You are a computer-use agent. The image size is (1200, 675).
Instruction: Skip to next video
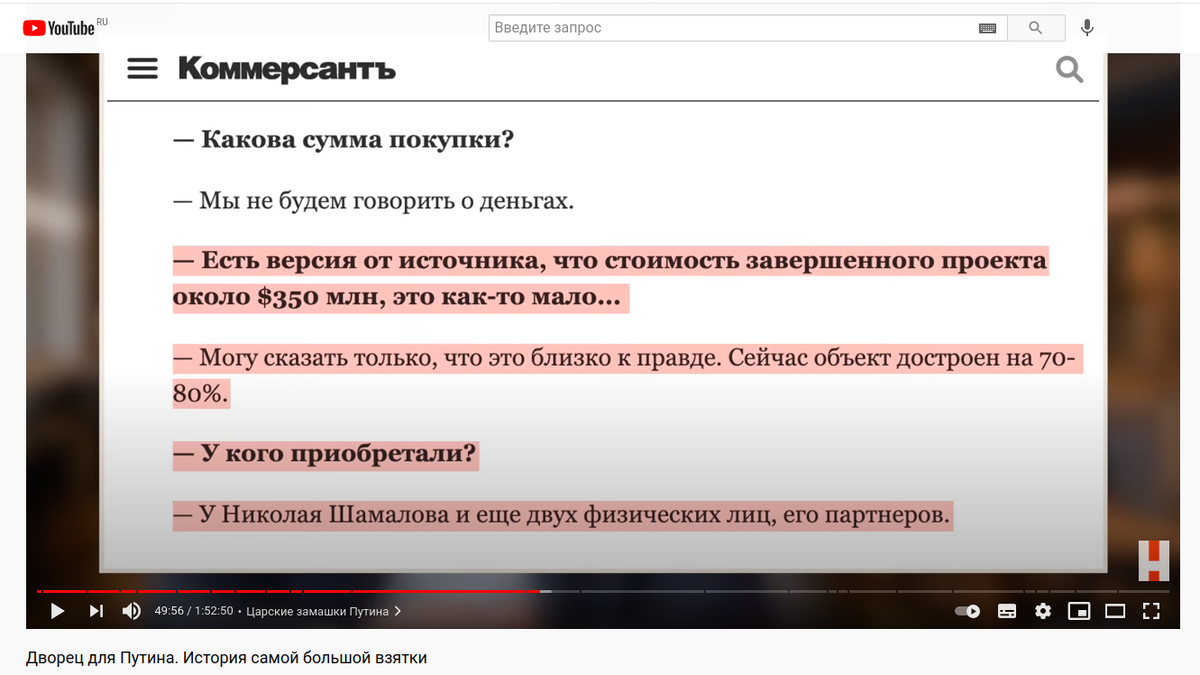point(96,611)
